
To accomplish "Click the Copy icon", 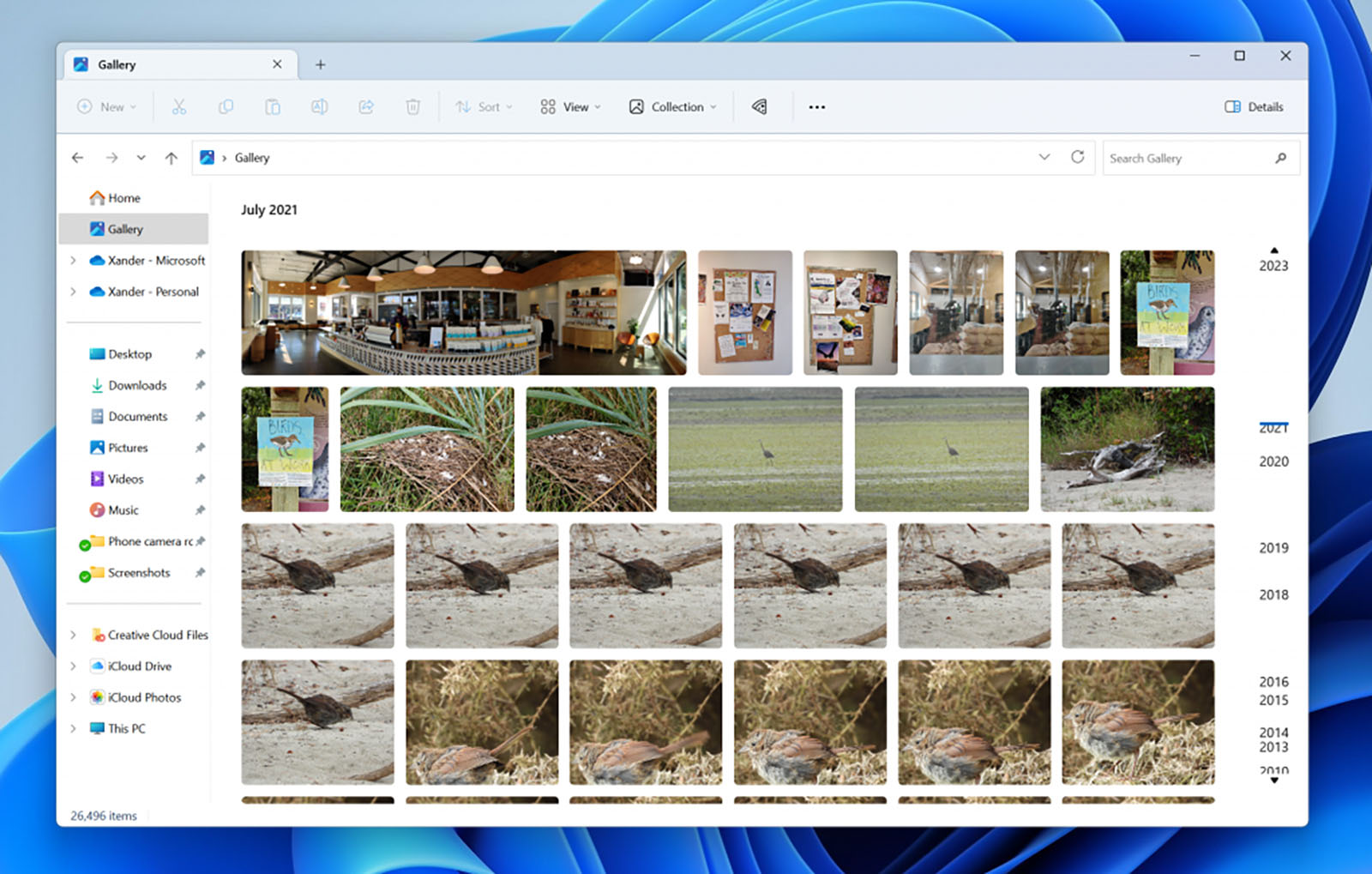I will tap(226, 106).
